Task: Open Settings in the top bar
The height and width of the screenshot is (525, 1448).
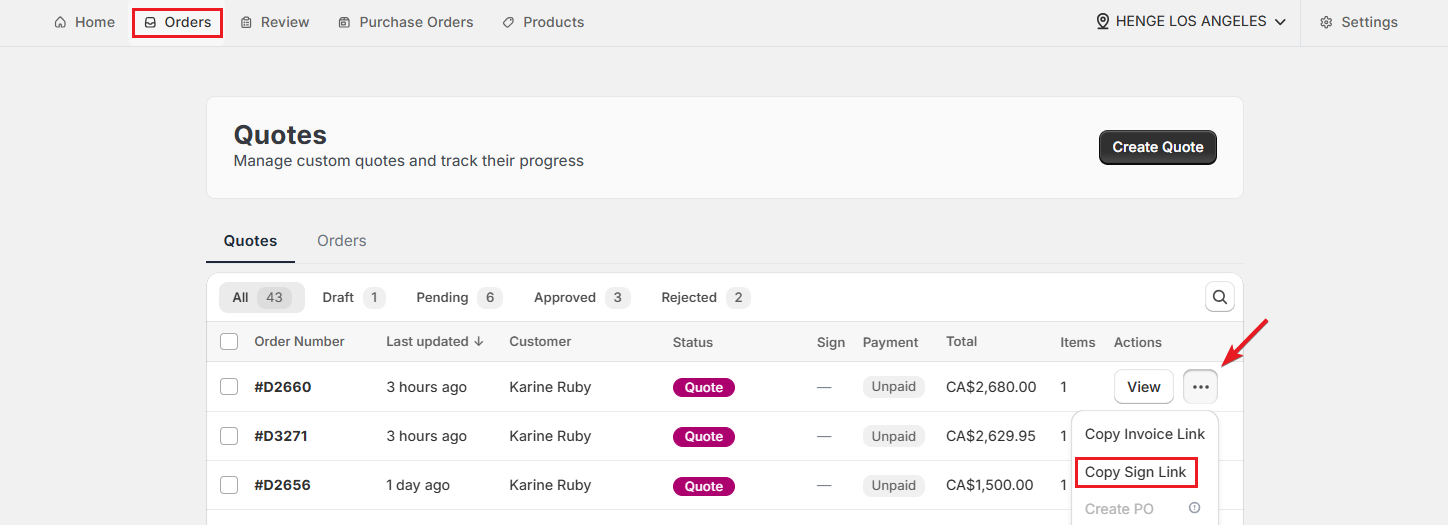Action: tap(1359, 22)
